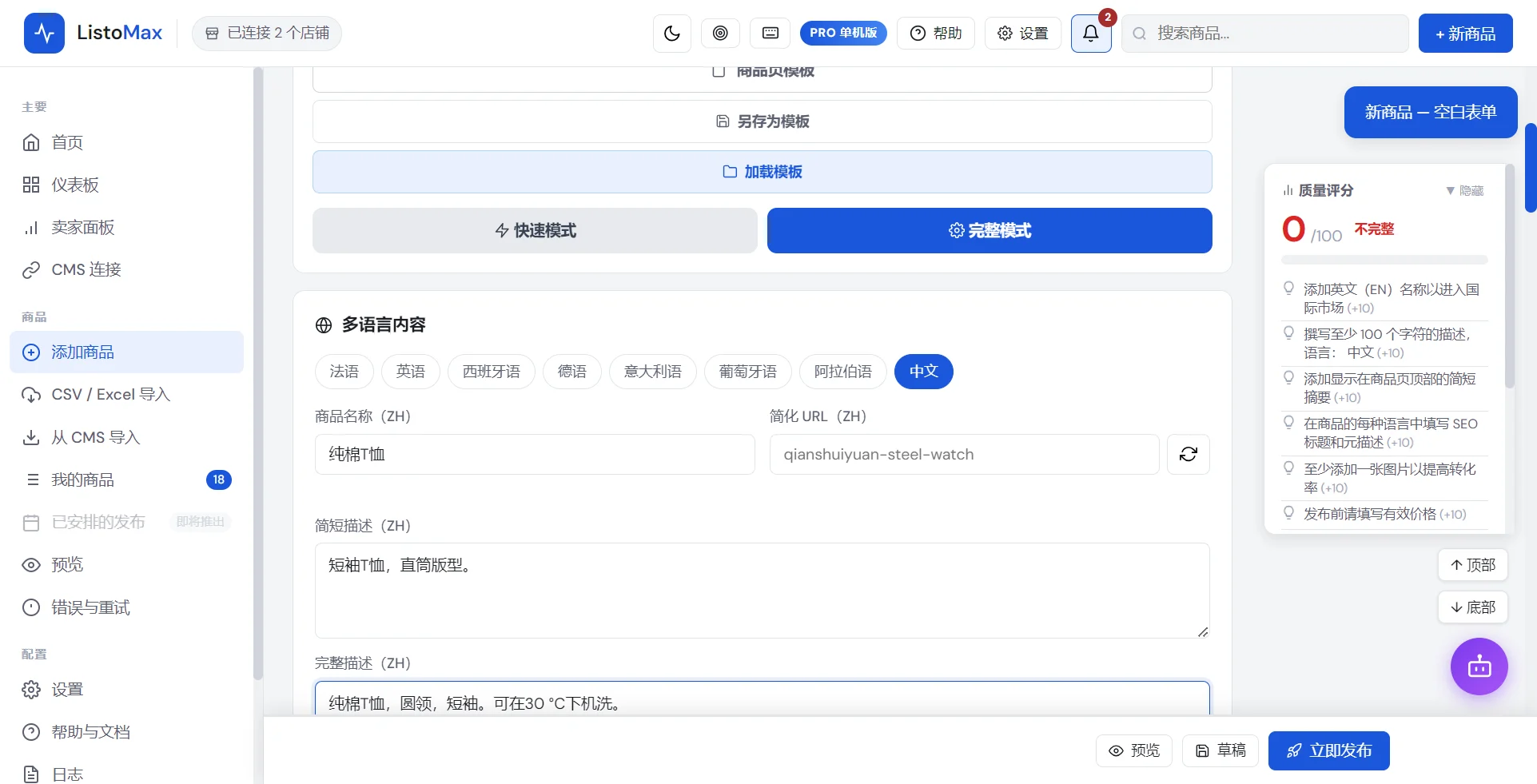Viewport: 1537px width, 784px height.
Task: Switch to 快速模式
Action: tap(535, 230)
